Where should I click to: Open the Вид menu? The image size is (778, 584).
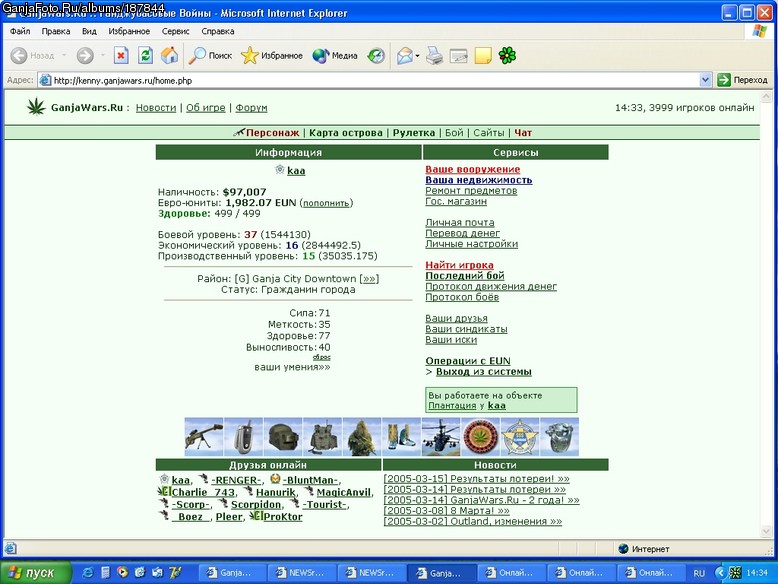tap(89, 31)
